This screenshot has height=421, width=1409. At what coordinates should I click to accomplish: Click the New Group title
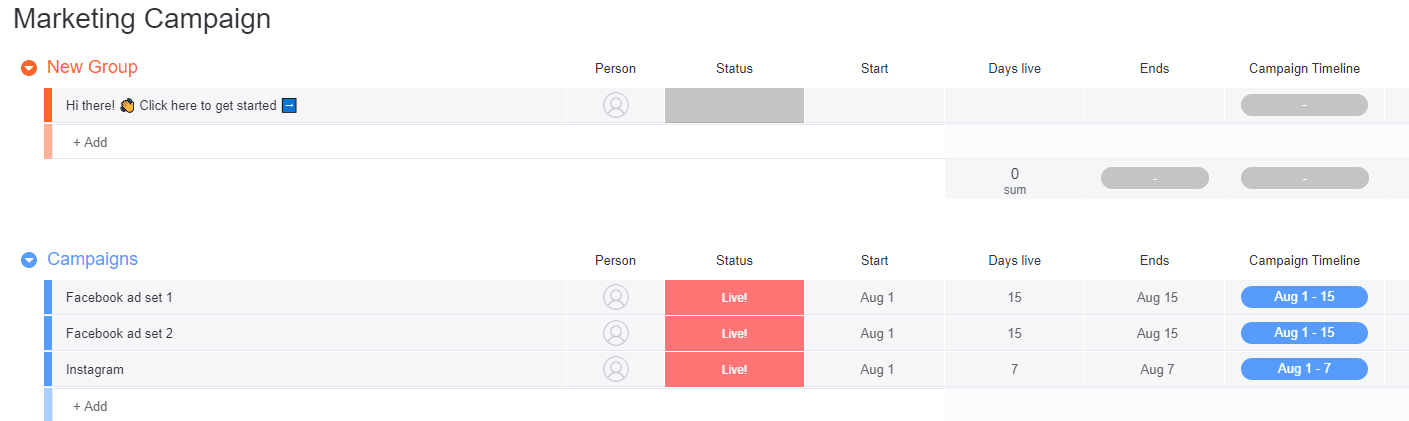pyautogui.click(x=92, y=67)
